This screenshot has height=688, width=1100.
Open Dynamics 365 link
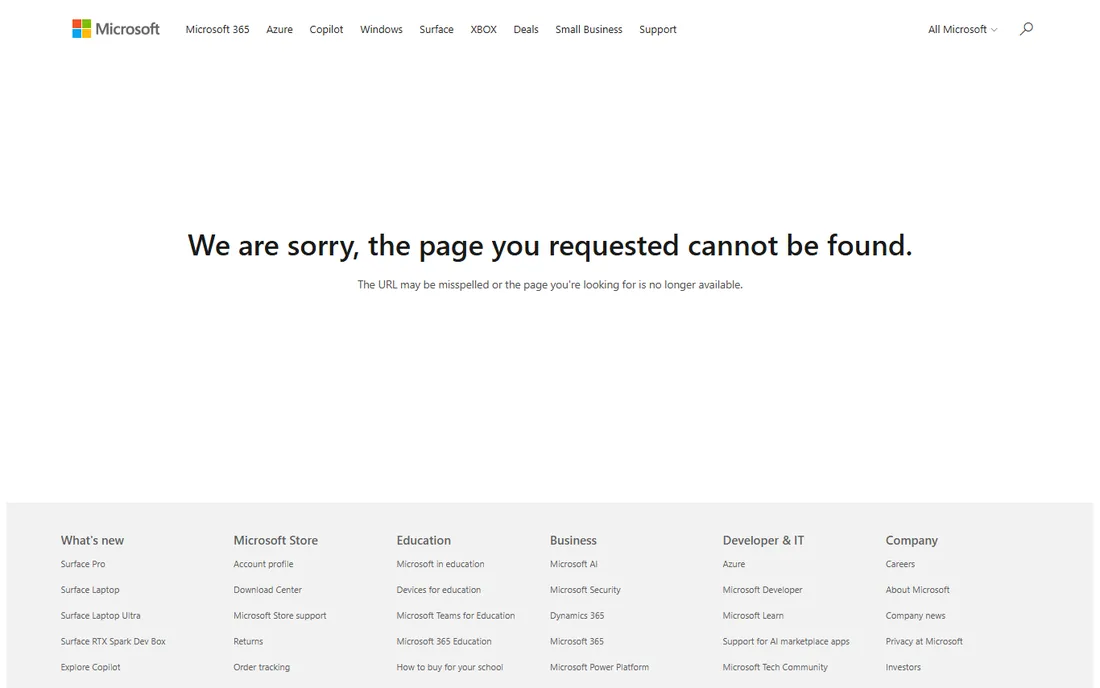click(577, 616)
